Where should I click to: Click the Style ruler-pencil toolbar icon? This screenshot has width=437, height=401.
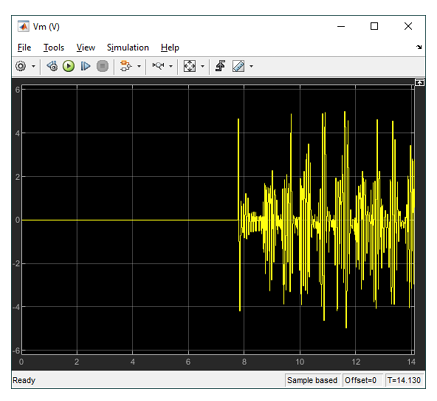pos(238,66)
